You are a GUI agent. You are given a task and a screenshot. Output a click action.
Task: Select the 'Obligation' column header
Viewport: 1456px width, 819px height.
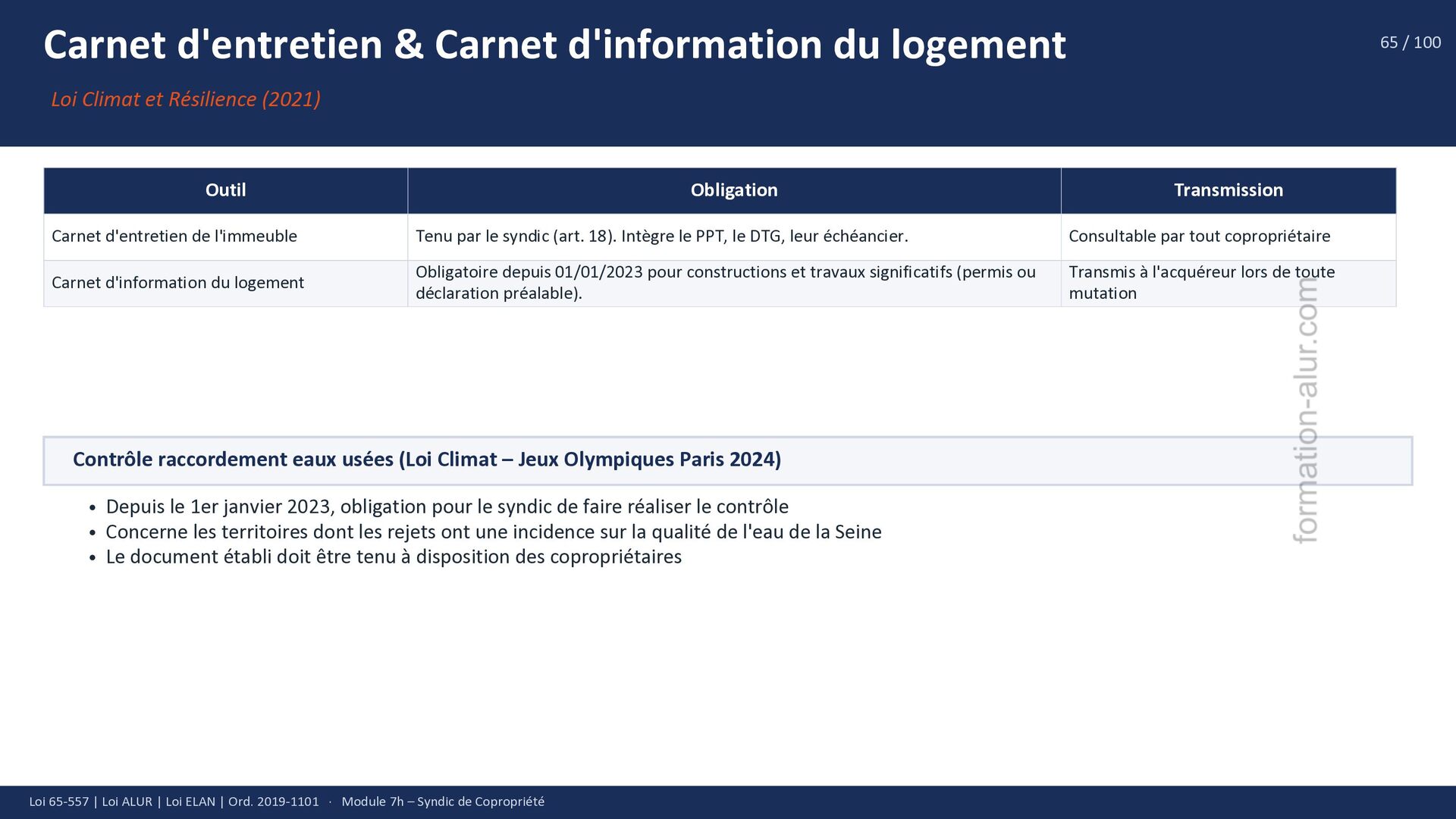(733, 190)
